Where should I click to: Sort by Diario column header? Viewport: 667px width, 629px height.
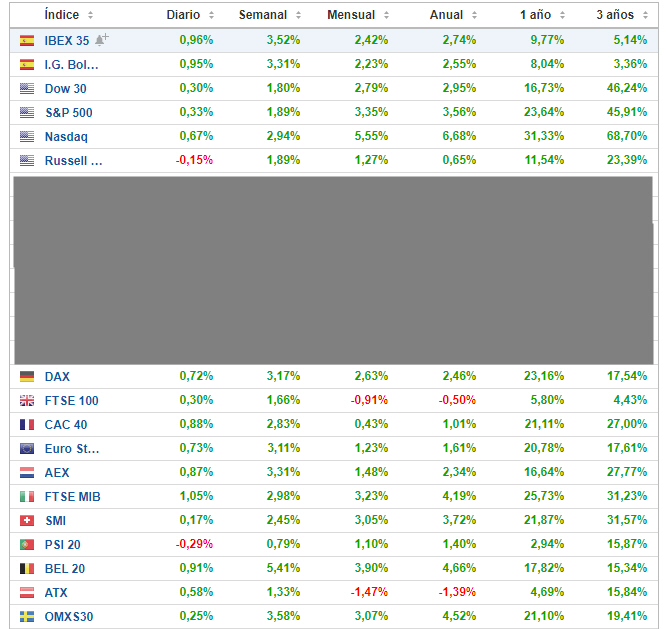[x=189, y=15]
